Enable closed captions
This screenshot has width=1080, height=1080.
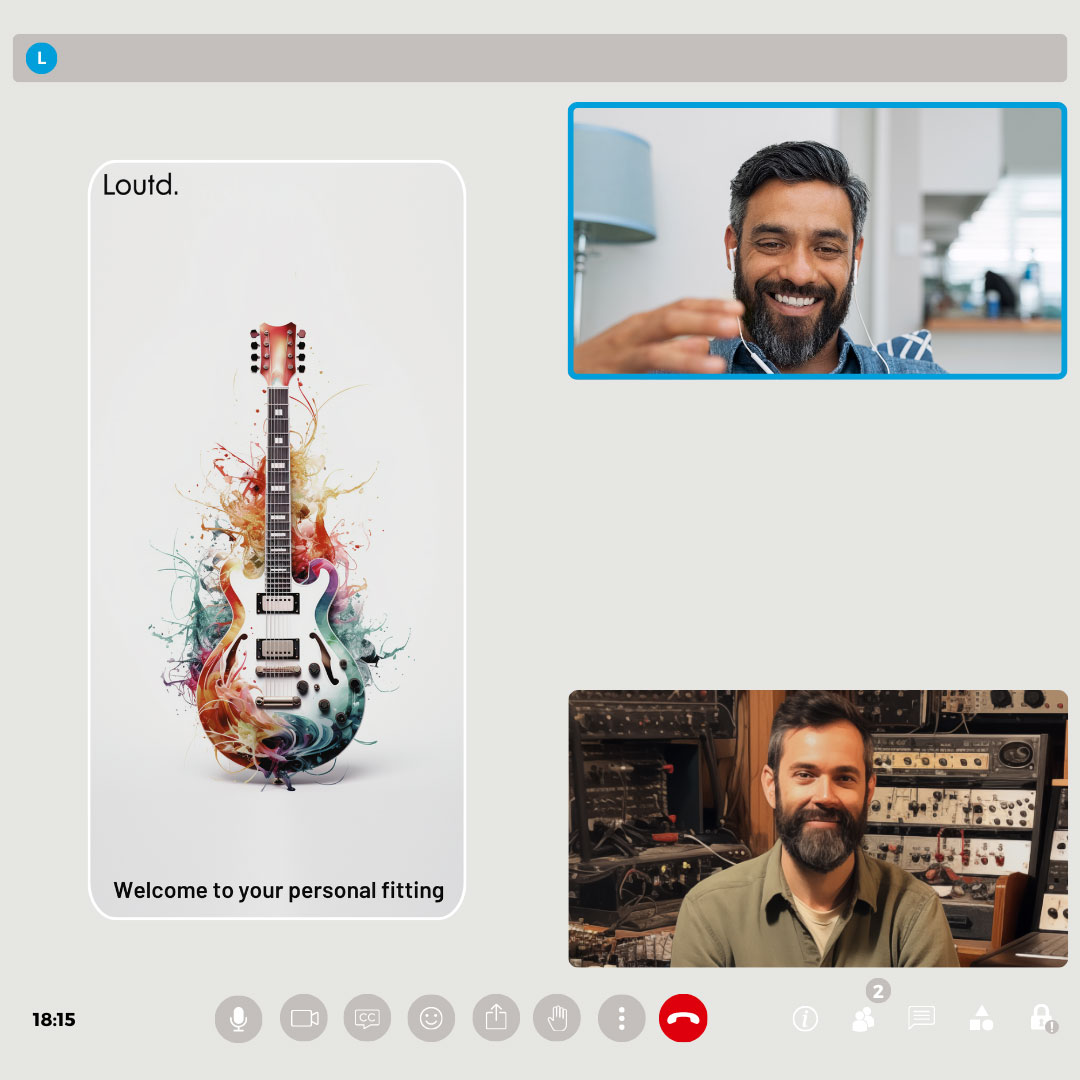tap(367, 1018)
